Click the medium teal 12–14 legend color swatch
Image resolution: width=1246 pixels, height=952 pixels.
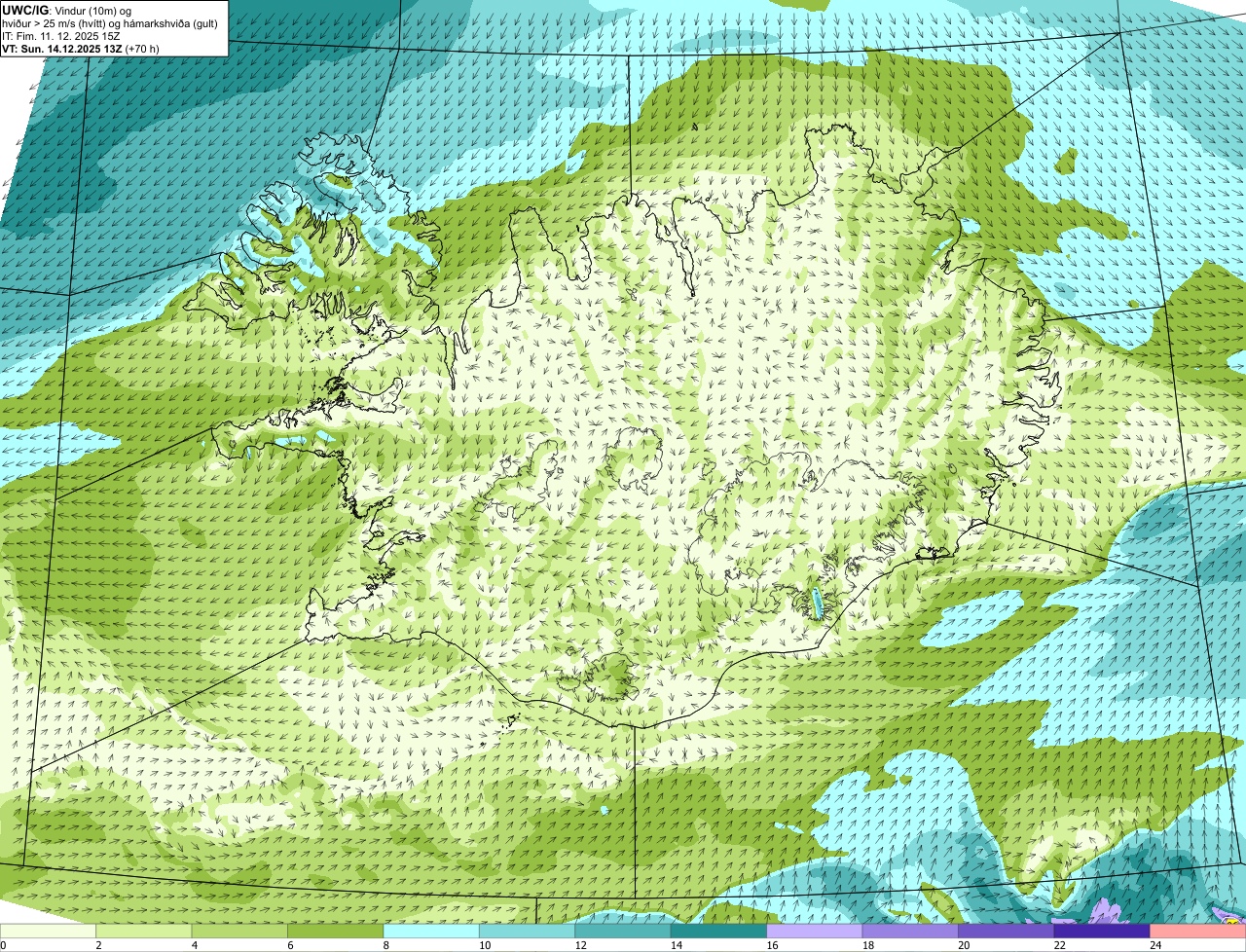(x=624, y=931)
